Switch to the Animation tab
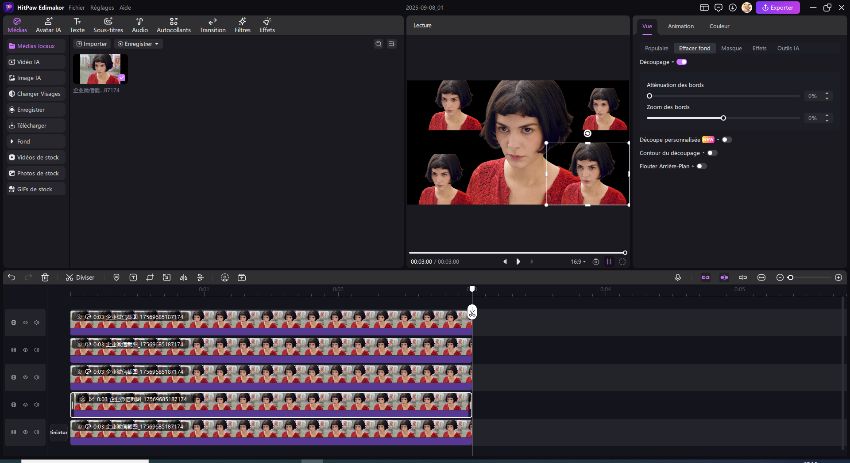Viewport: 850px width, 463px height. click(x=681, y=26)
